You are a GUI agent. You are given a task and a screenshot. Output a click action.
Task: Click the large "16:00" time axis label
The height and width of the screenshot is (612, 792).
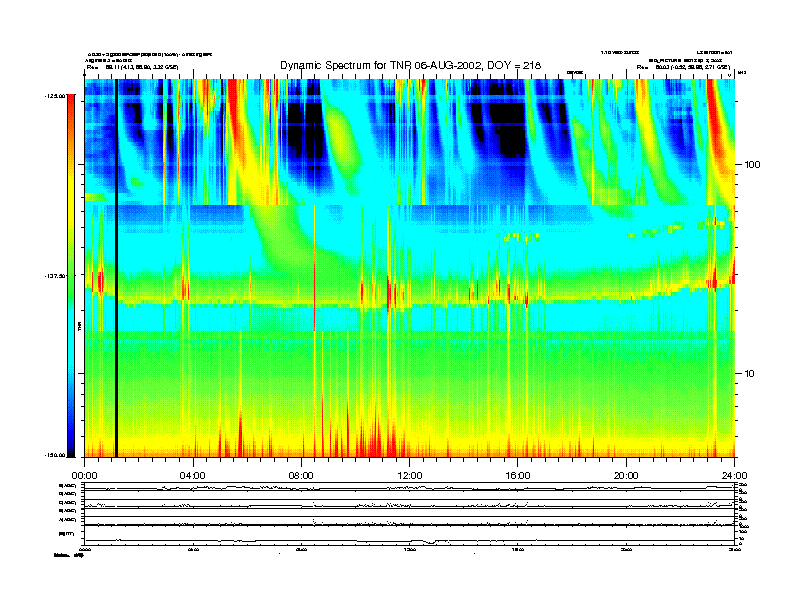[x=518, y=476]
